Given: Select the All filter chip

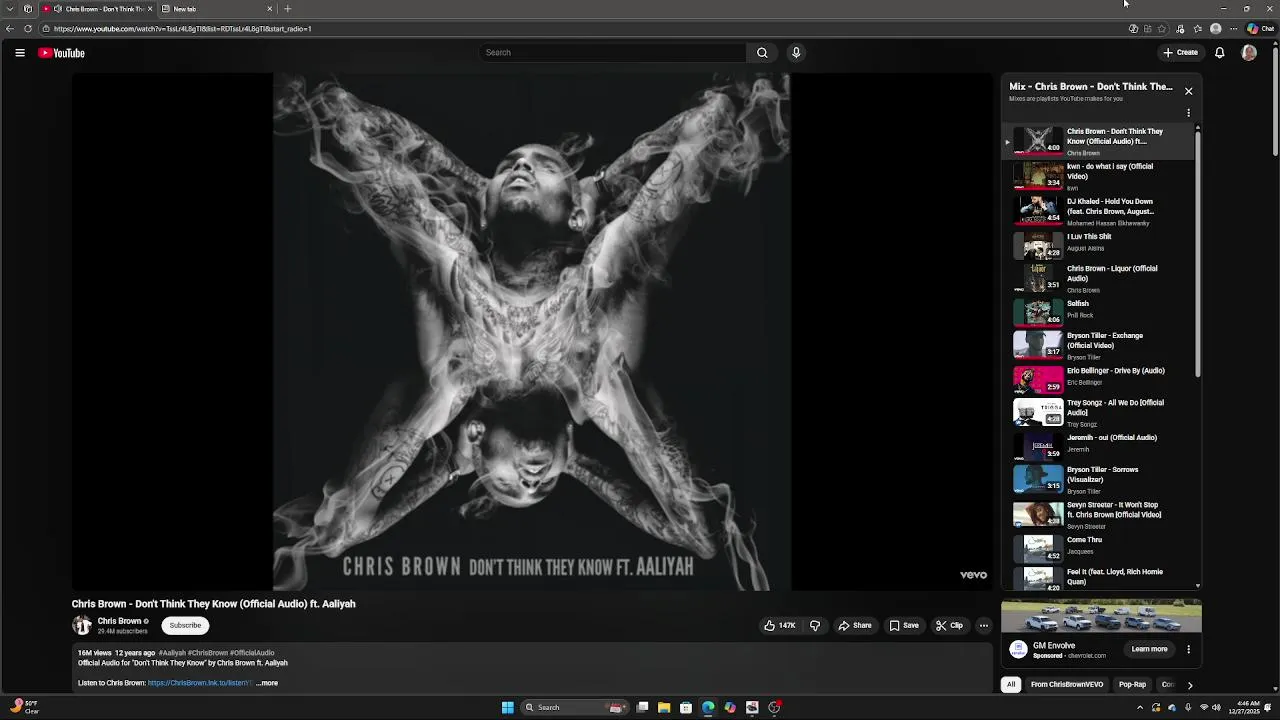Looking at the screenshot, I should click(1011, 685).
